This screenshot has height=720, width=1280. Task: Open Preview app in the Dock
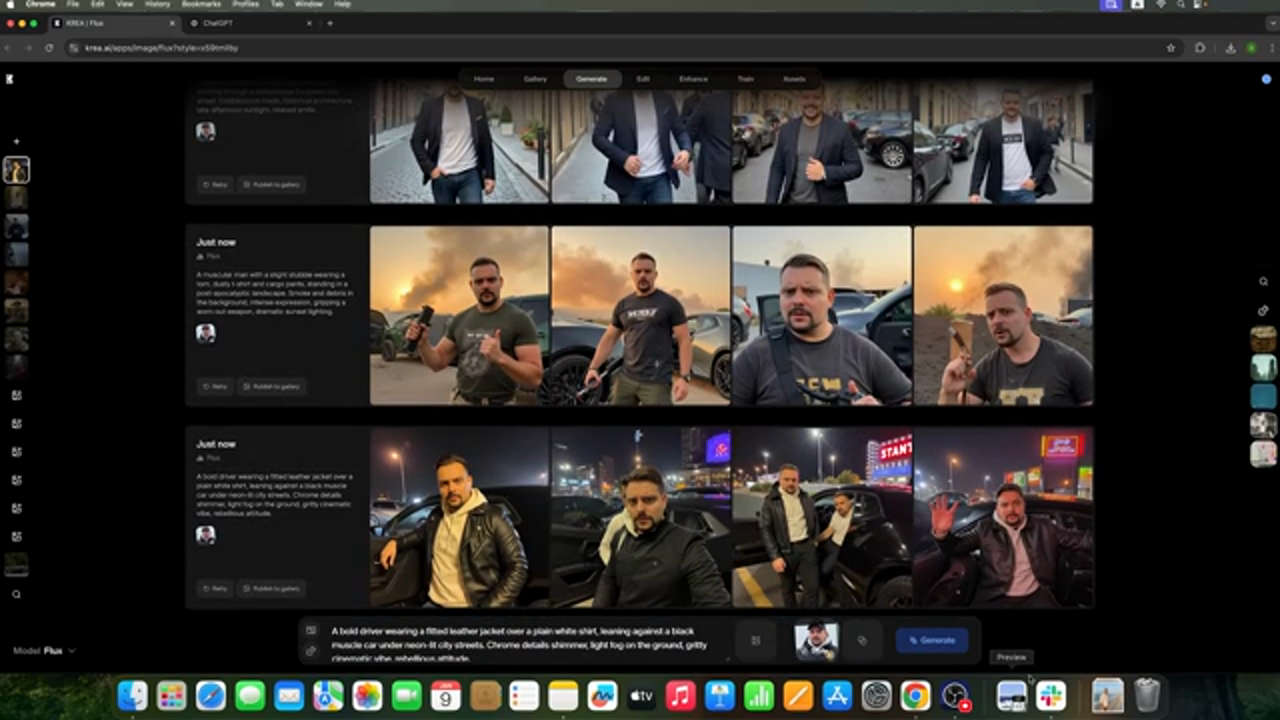1012,695
